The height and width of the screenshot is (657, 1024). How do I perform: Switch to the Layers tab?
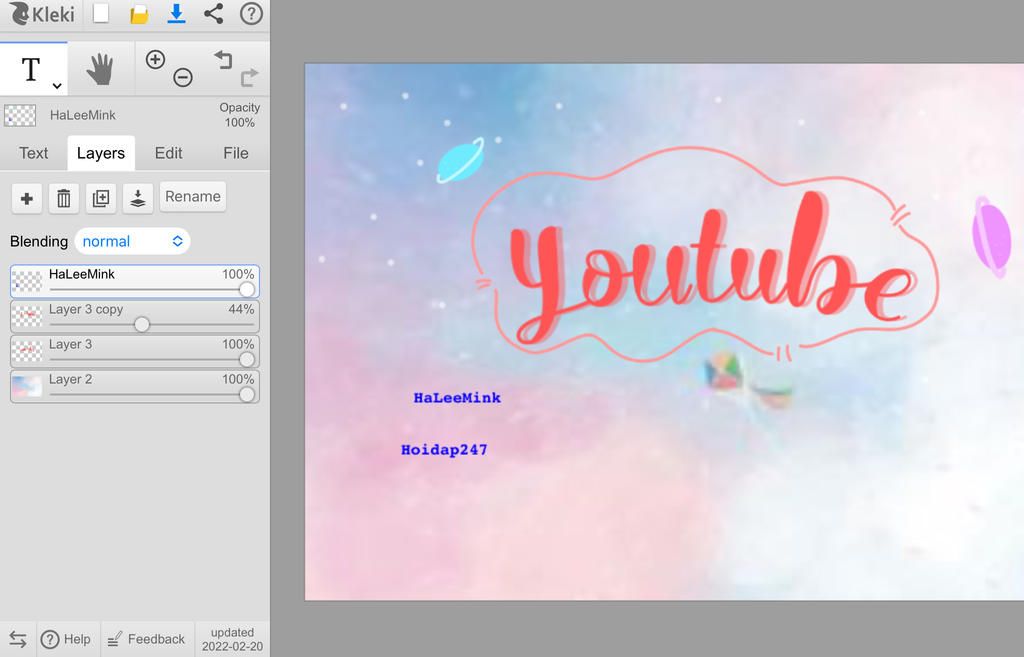(x=101, y=153)
